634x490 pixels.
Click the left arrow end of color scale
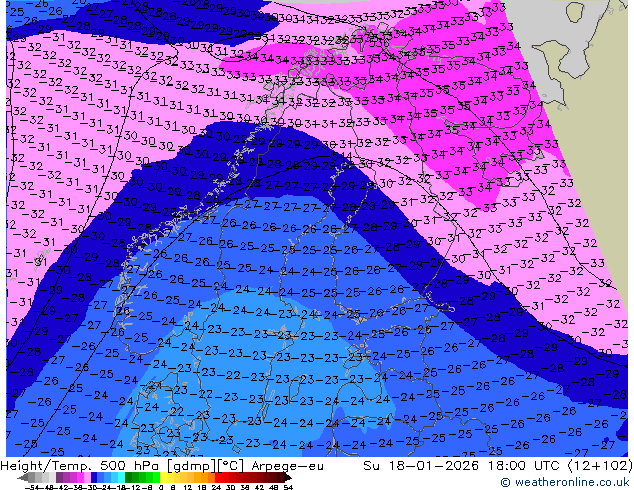[x=22, y=478]
